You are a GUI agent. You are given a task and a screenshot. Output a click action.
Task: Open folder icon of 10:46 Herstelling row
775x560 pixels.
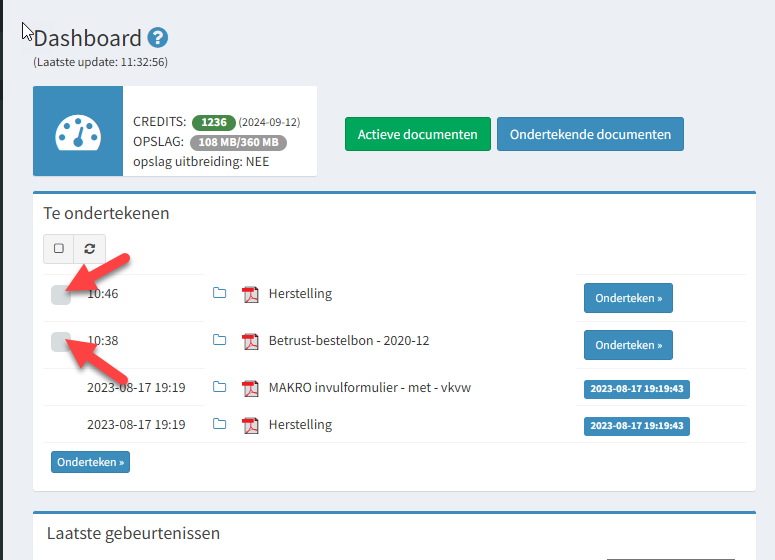[219, 293]
